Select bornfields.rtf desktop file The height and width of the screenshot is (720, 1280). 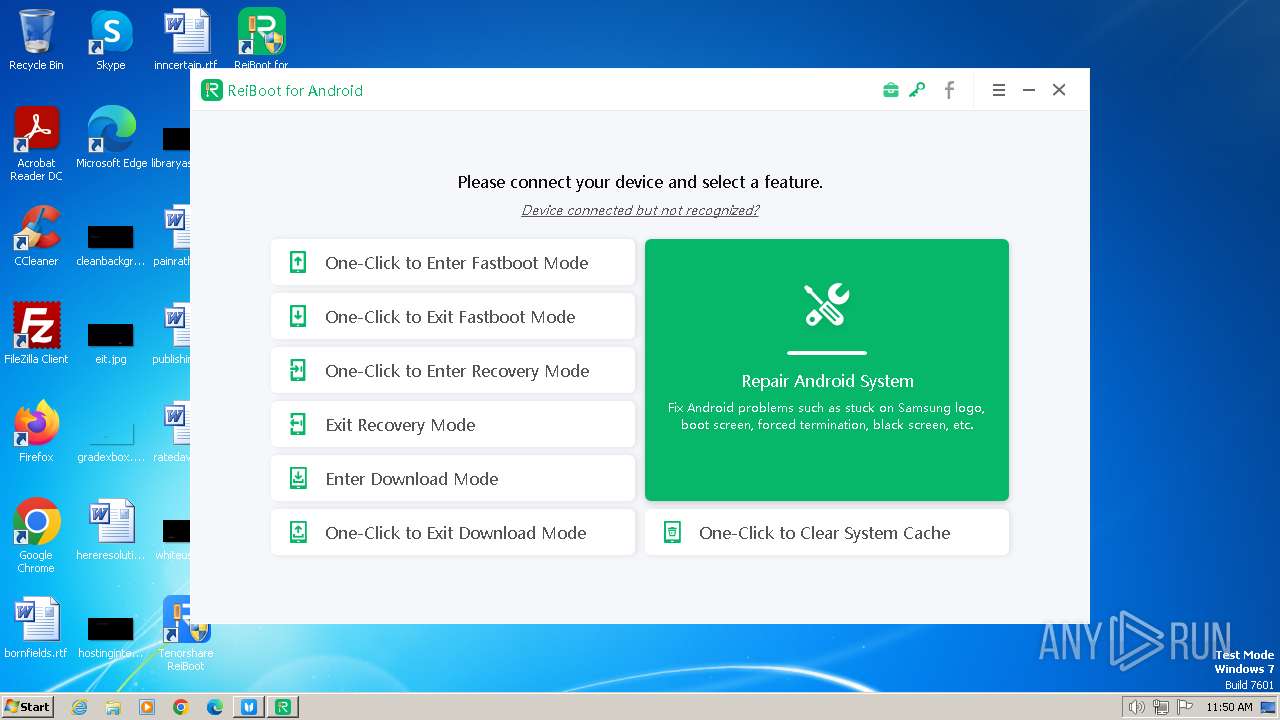pyautogui.click(x=36, y=628)
